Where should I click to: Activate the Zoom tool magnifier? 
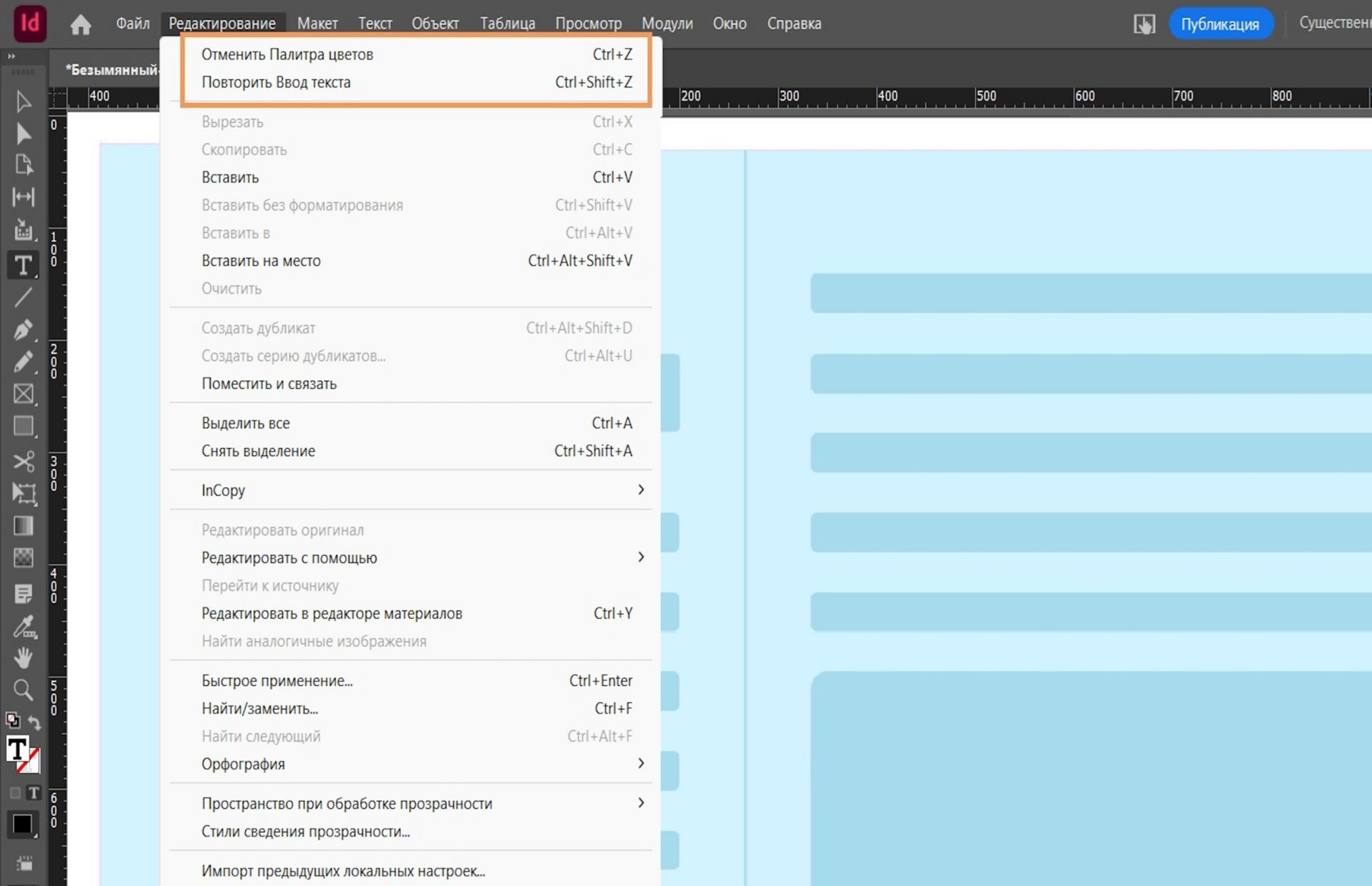click(23, 690)
